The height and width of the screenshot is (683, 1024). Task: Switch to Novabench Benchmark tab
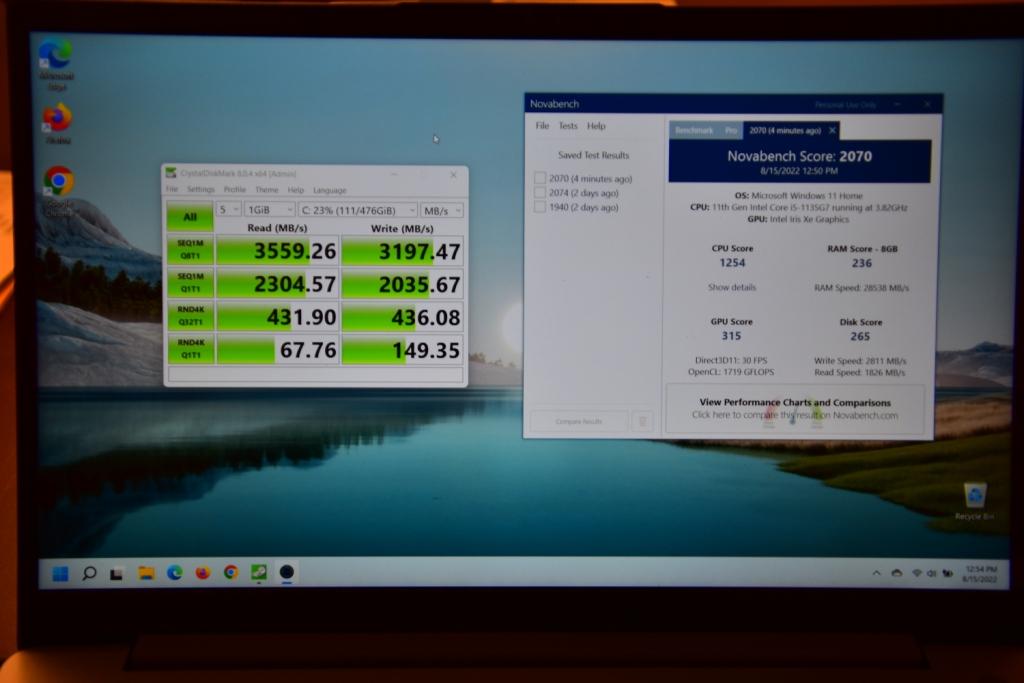coord(694,130)
